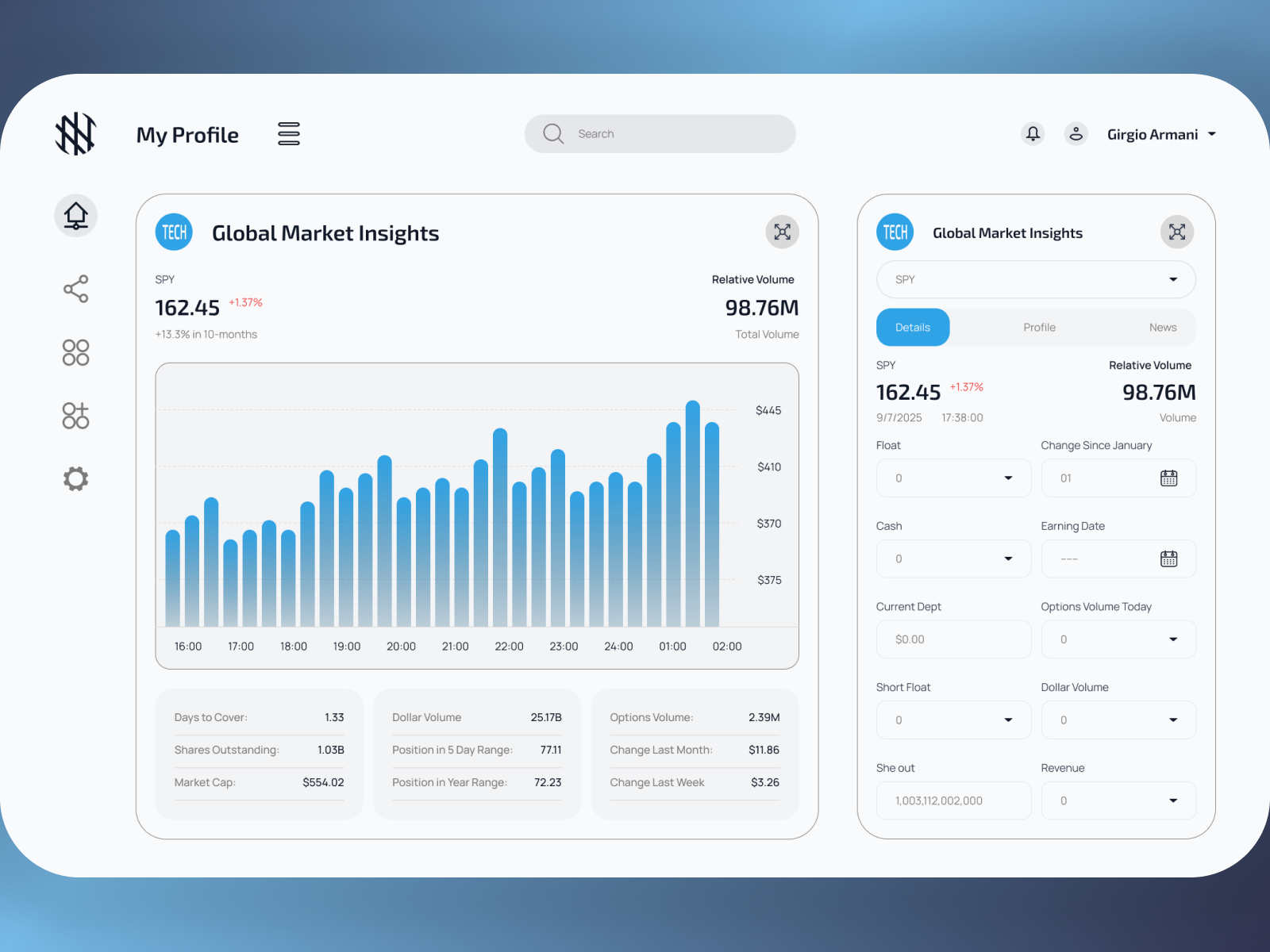Click the add-widget icon in the sidebar
This screenshot has width=1270, height=952.
[x=75, y=415]
